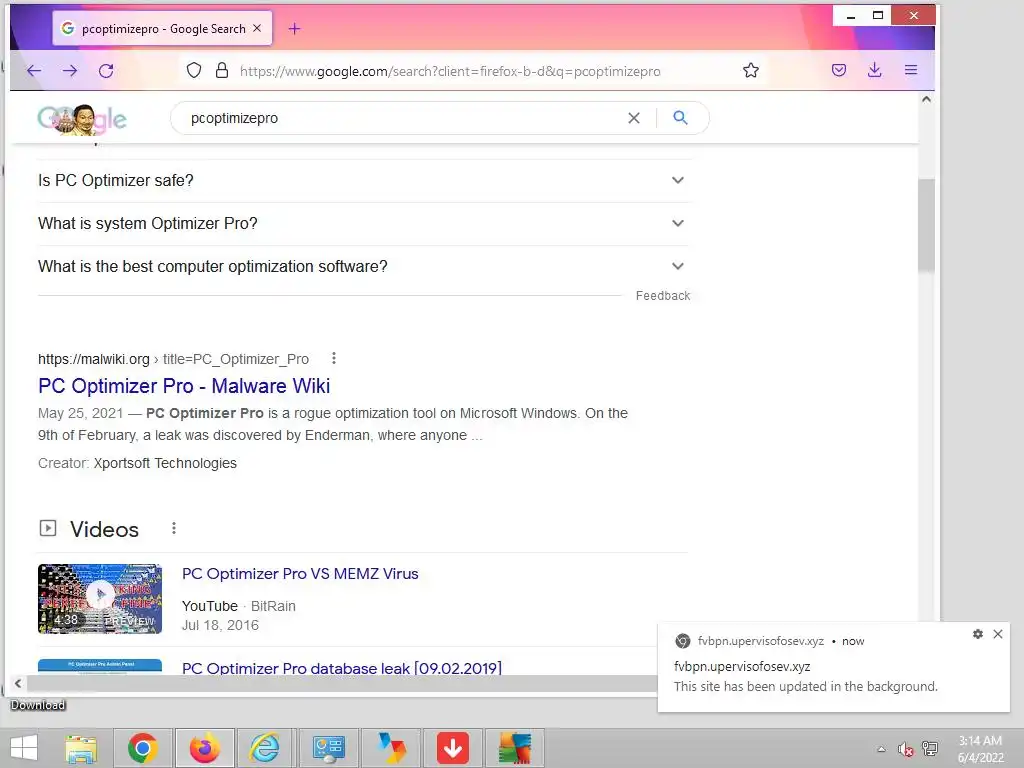Open the tracking protection shield icon
The height and width of the screenshot is (768, 1024).
pos(194,71)
